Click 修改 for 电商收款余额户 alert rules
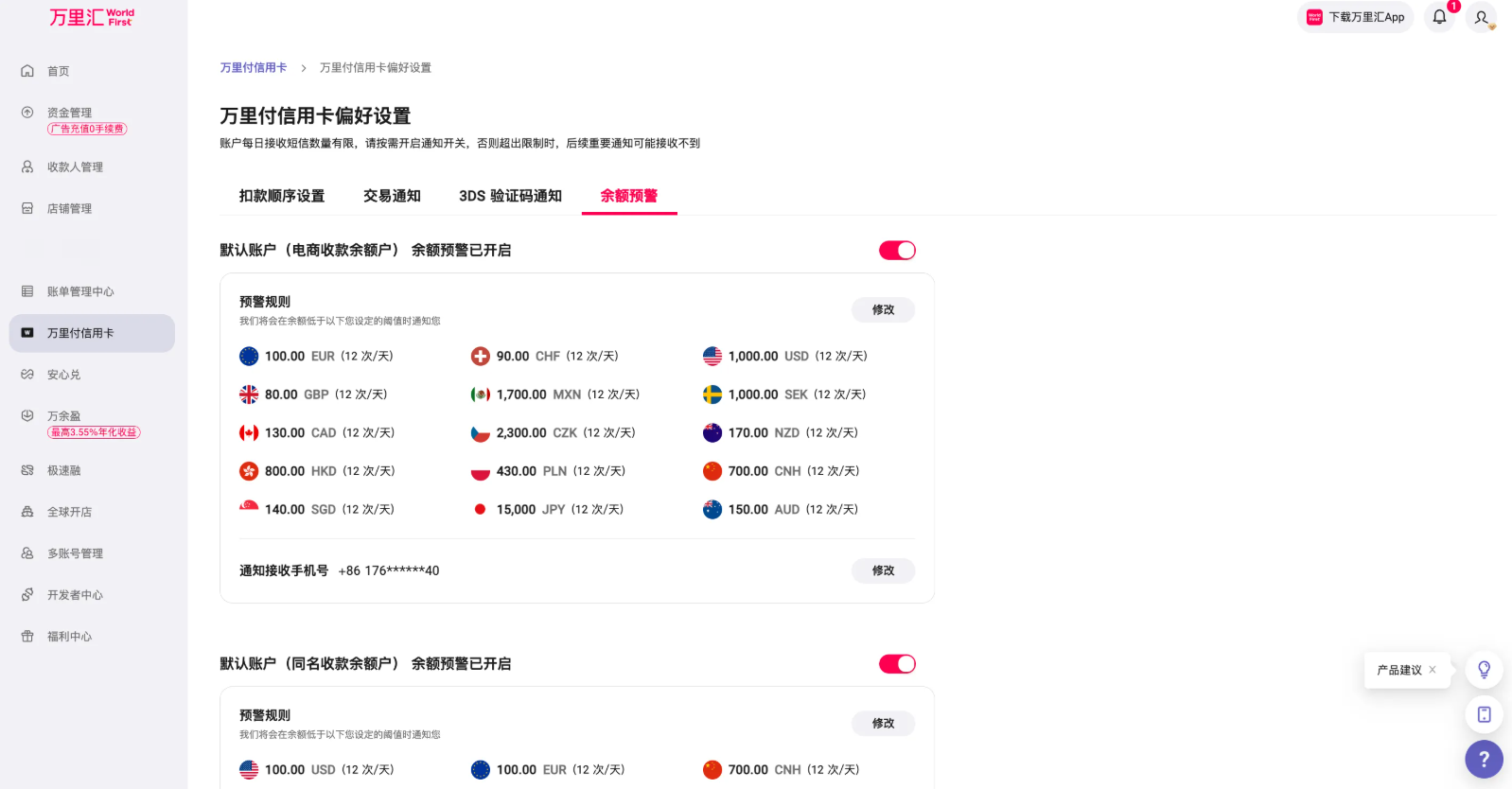The width and height of the screenshot is (1512, 789). click(883, 310)
